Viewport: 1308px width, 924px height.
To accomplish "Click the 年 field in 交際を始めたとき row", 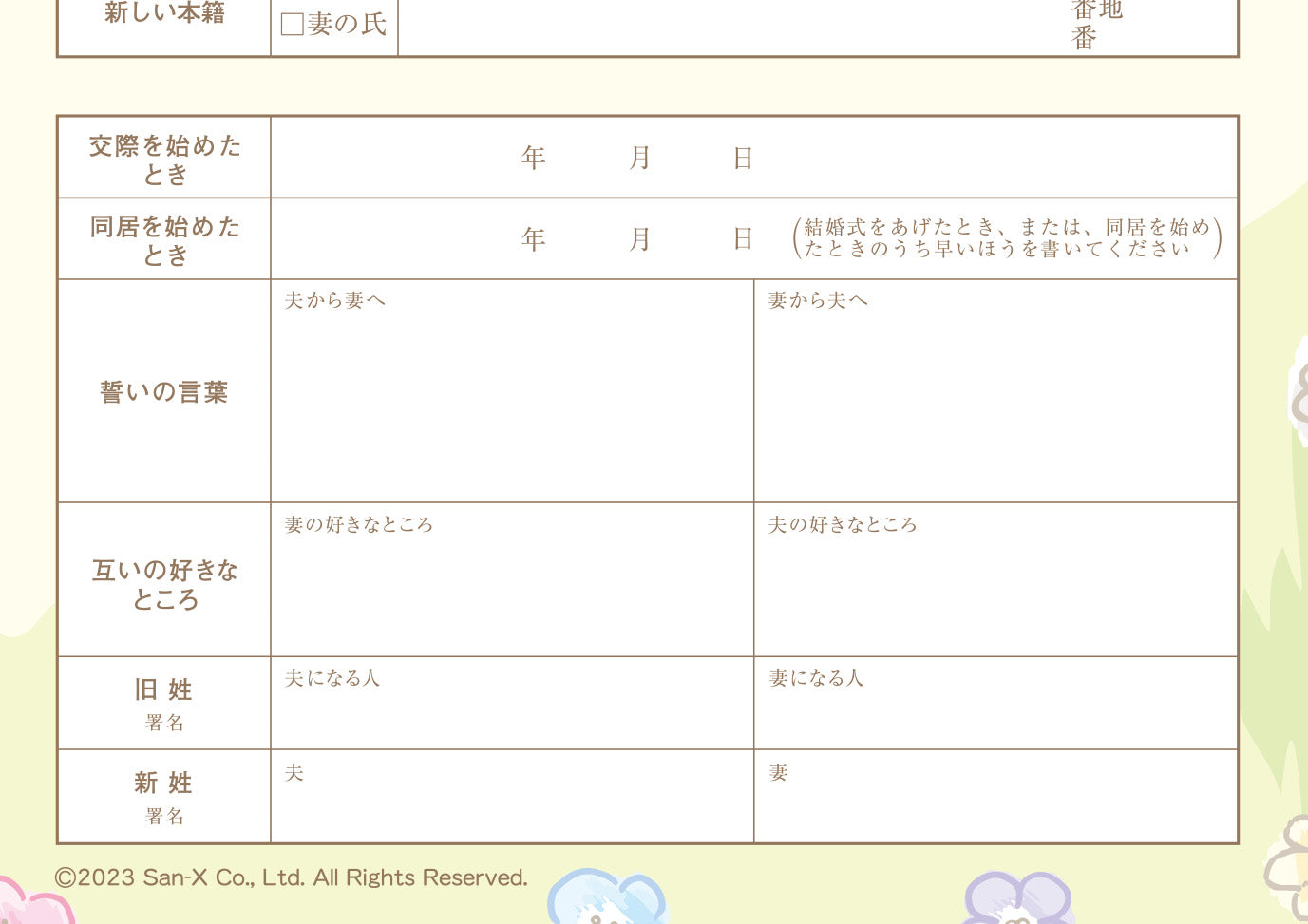I will (x=532, y=158).
